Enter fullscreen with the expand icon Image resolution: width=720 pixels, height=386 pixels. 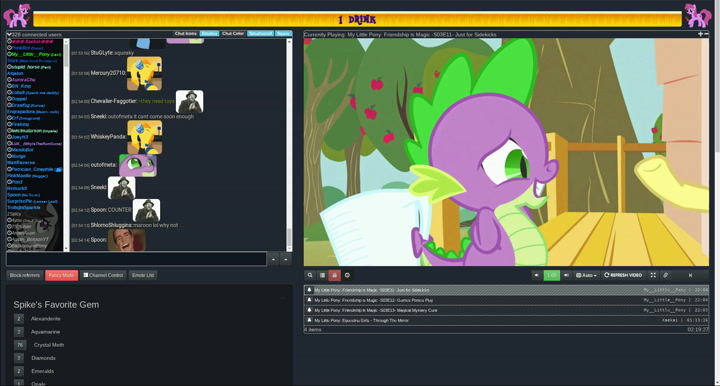[653, 275]
